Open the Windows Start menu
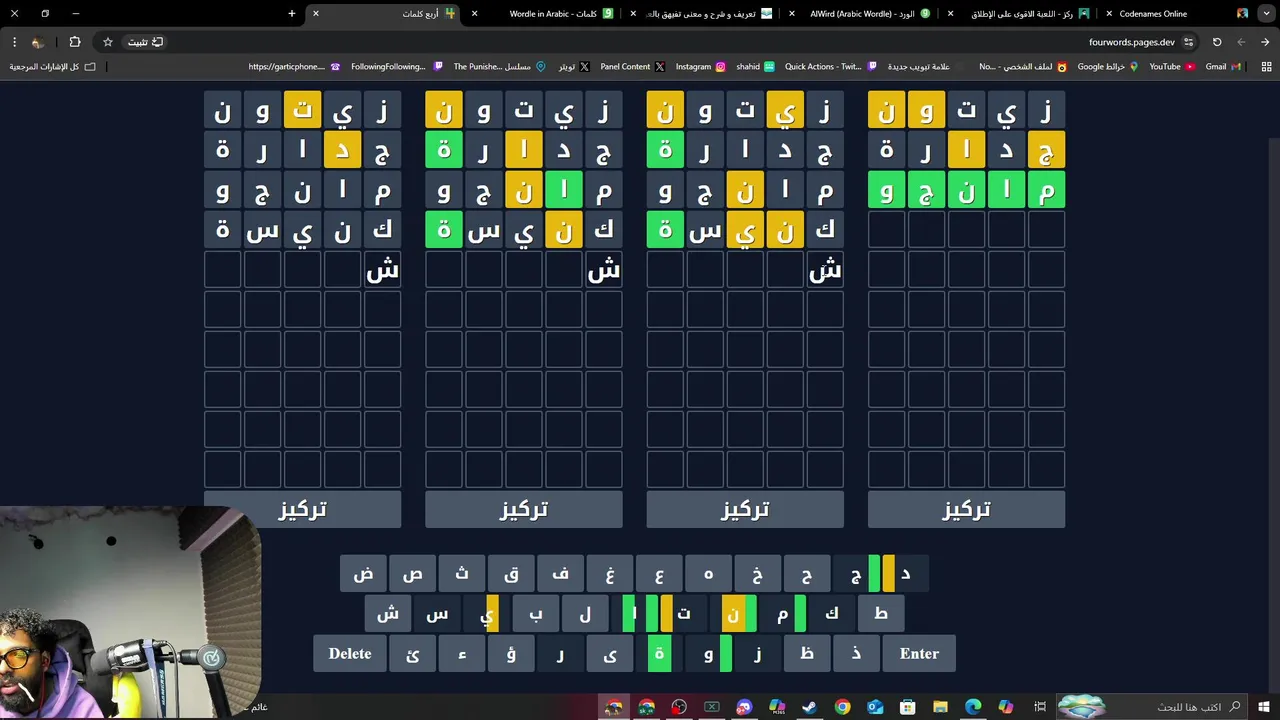 [1265, 707]
